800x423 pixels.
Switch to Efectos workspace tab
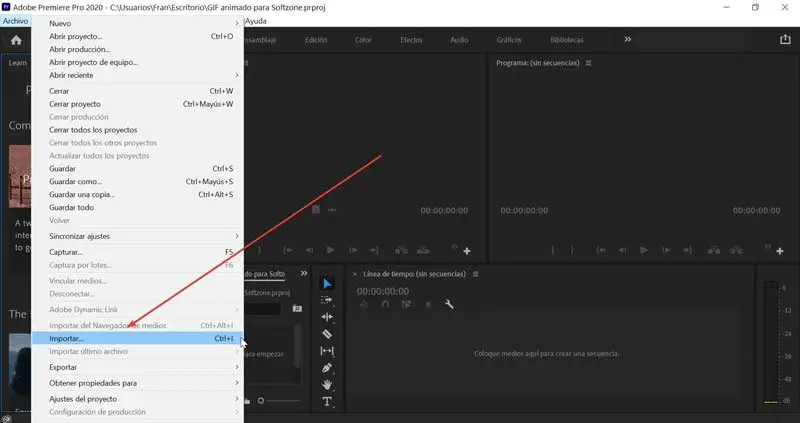point(411,40)
